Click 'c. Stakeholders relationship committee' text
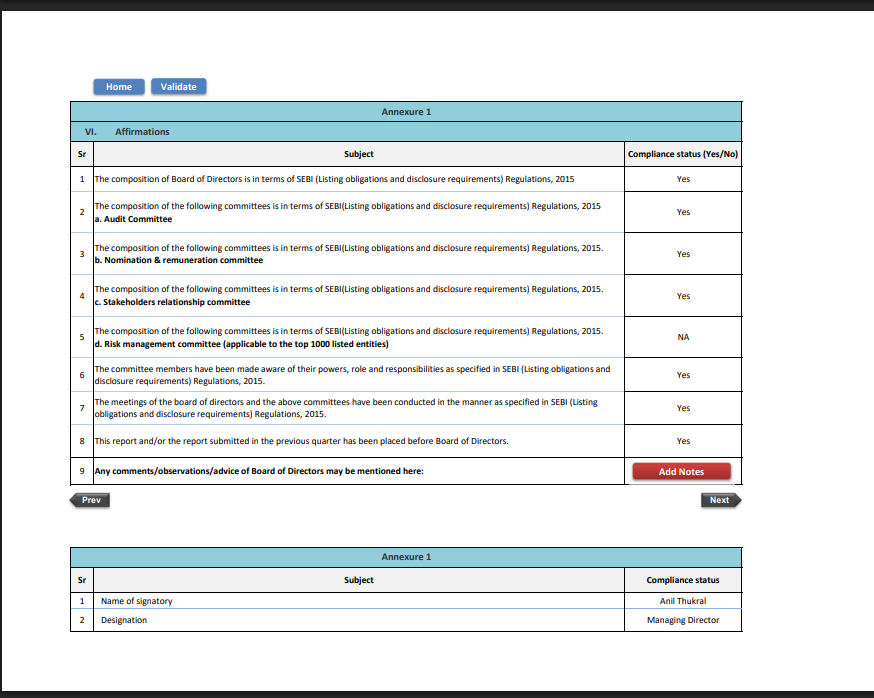 tap(172, 302)
